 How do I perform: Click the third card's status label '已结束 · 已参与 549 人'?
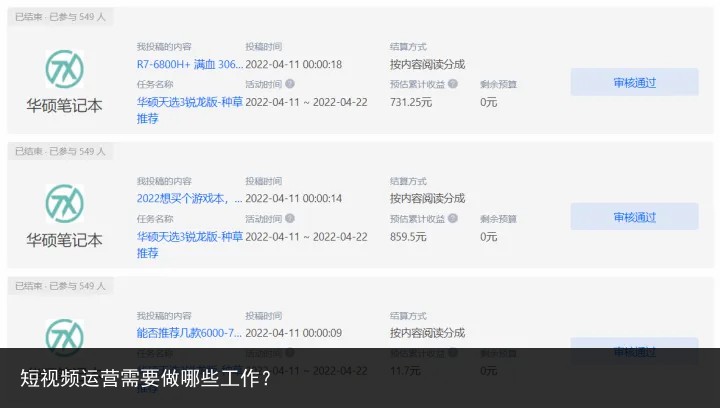(x=60, y=286)
